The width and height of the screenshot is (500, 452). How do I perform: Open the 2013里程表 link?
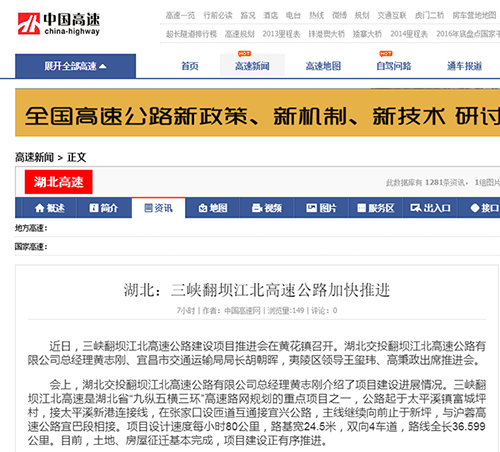point(281,34)
